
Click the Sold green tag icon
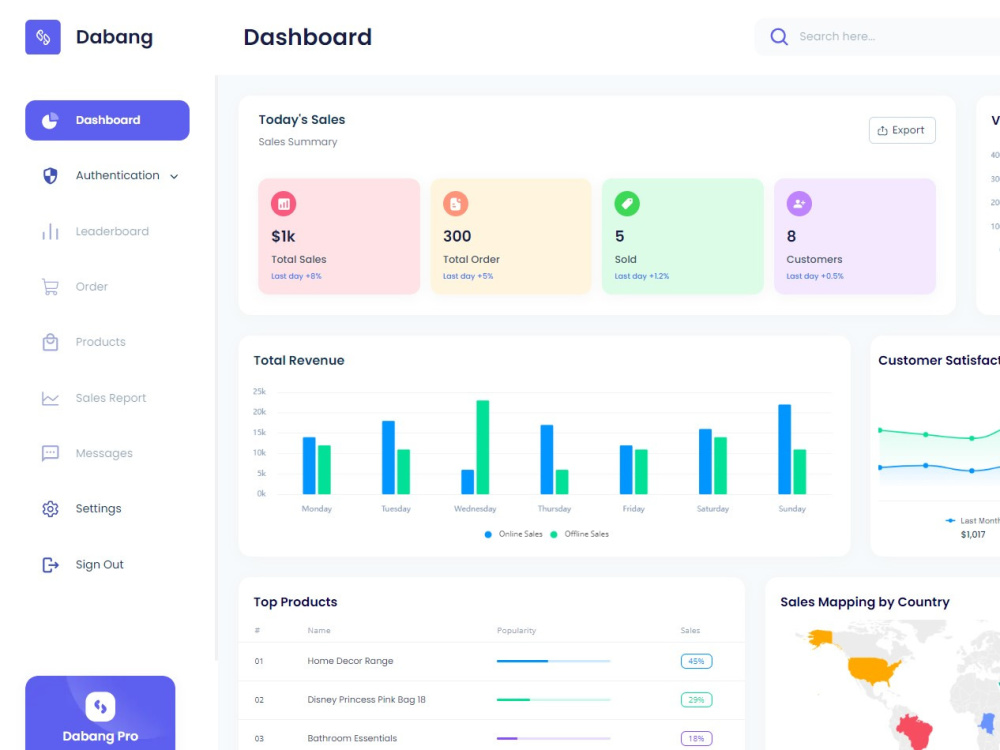tap(627, 204)
